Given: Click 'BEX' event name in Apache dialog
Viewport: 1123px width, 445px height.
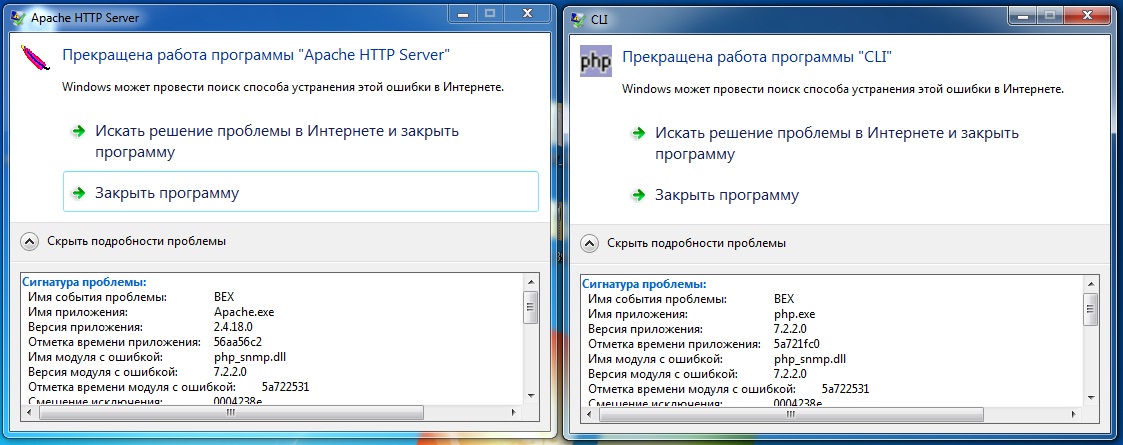Looking at the screenshot, I should pos(224,297).
